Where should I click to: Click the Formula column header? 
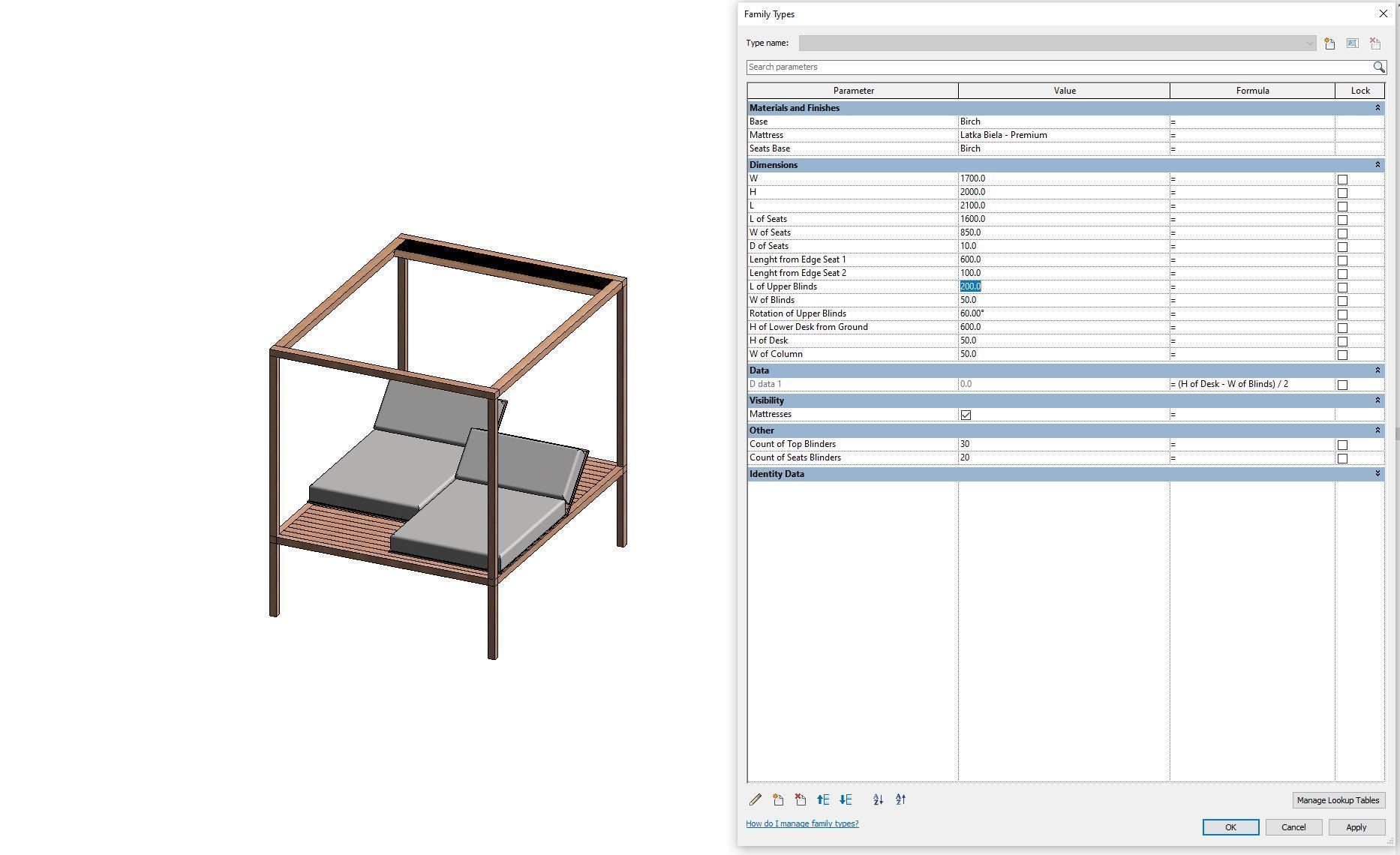coord(1252,91)
